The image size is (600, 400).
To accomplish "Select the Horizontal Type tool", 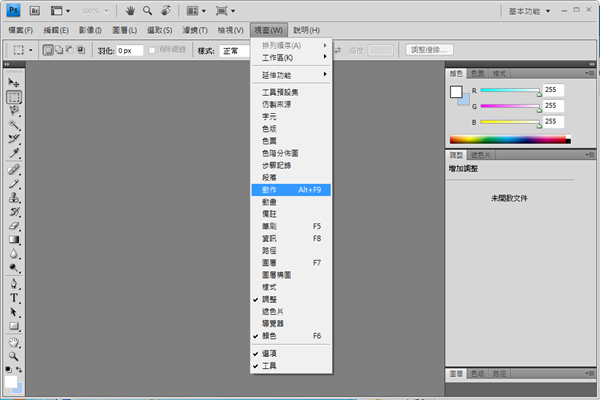I will click(14, 297).
